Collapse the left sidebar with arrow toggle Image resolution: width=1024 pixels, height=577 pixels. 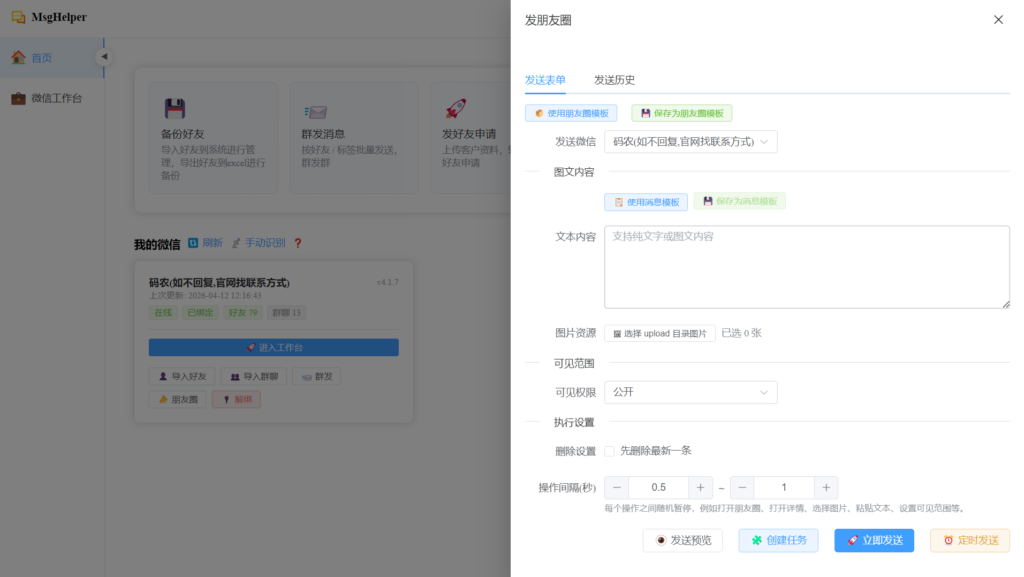103,57
